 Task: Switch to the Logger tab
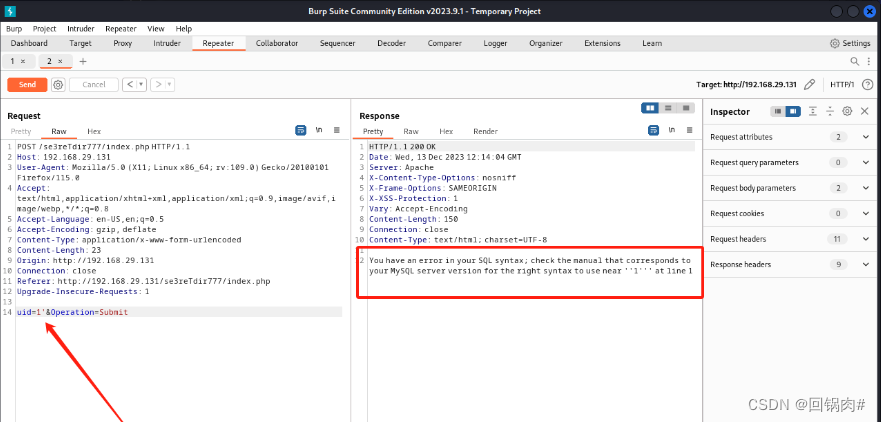point(495,43)
